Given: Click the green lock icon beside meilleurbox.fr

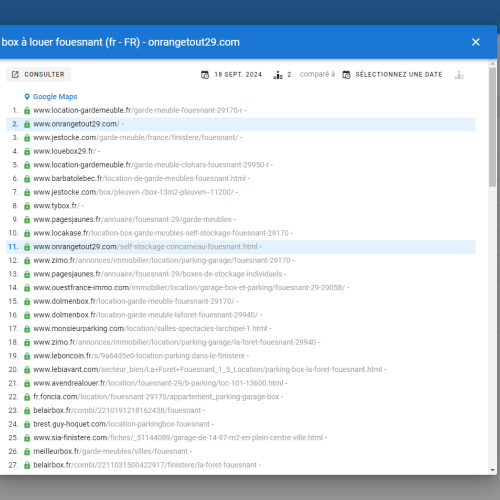Looking at the screenshot, I should 27,451.
